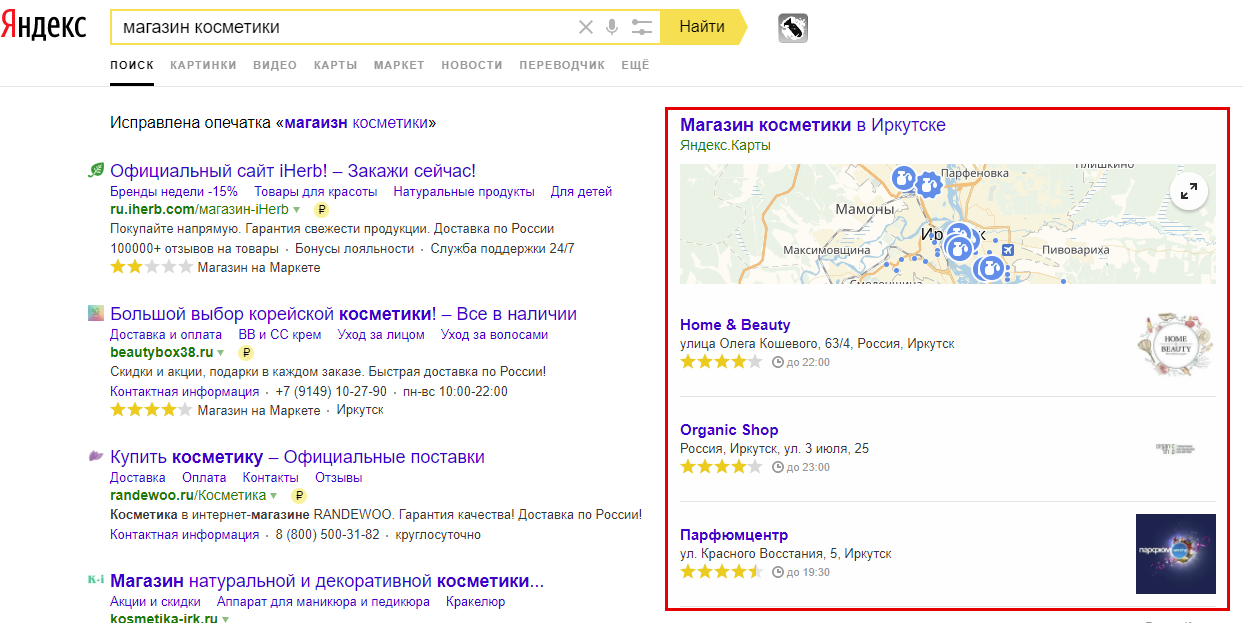Open the Organic Shop logo thumbnail

(x=1176, y=449)
